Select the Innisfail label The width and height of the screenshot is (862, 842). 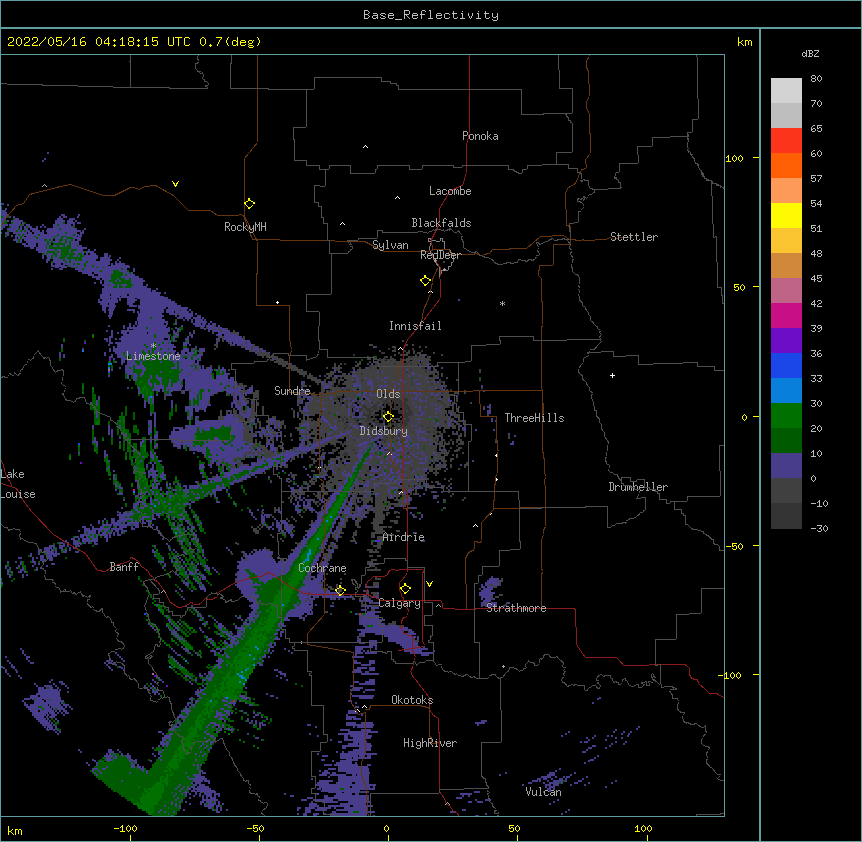[x=415, y=326]
